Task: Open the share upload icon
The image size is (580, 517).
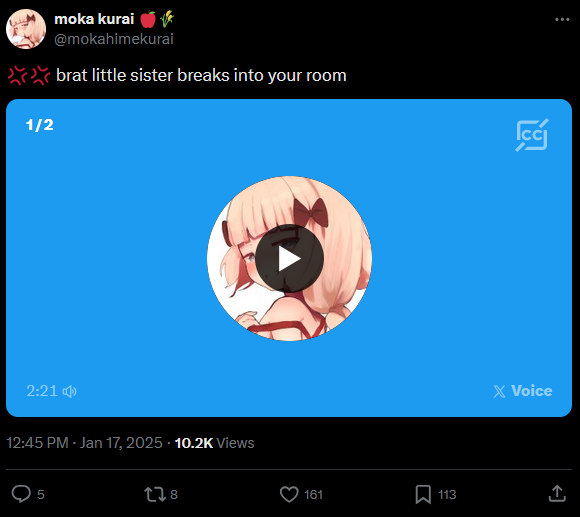Action: (x=557, y=494)
